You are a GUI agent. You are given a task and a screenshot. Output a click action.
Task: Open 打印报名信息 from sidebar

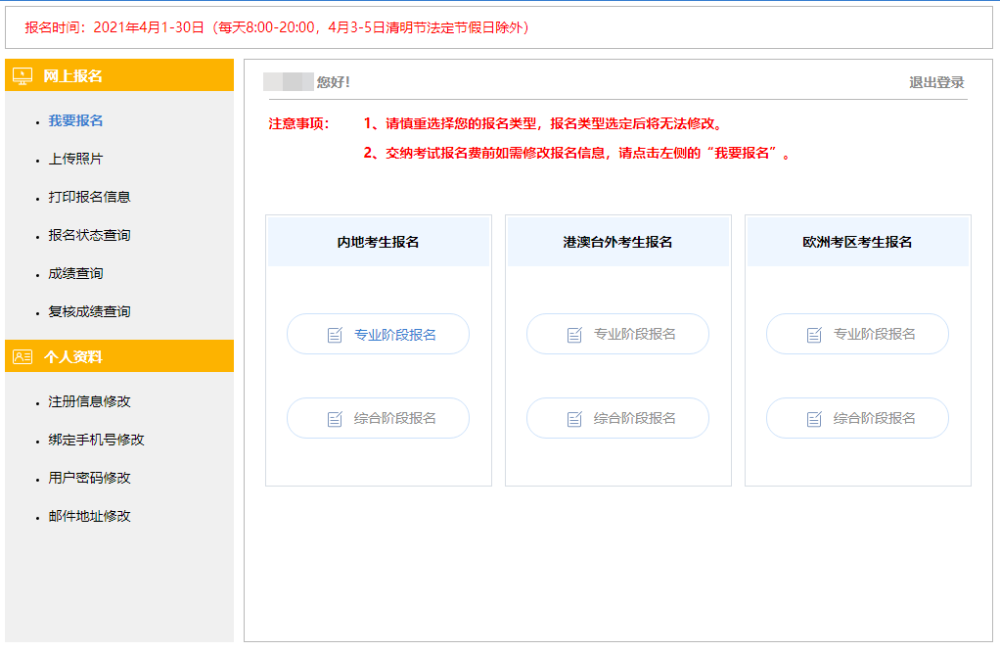[89, 197]
